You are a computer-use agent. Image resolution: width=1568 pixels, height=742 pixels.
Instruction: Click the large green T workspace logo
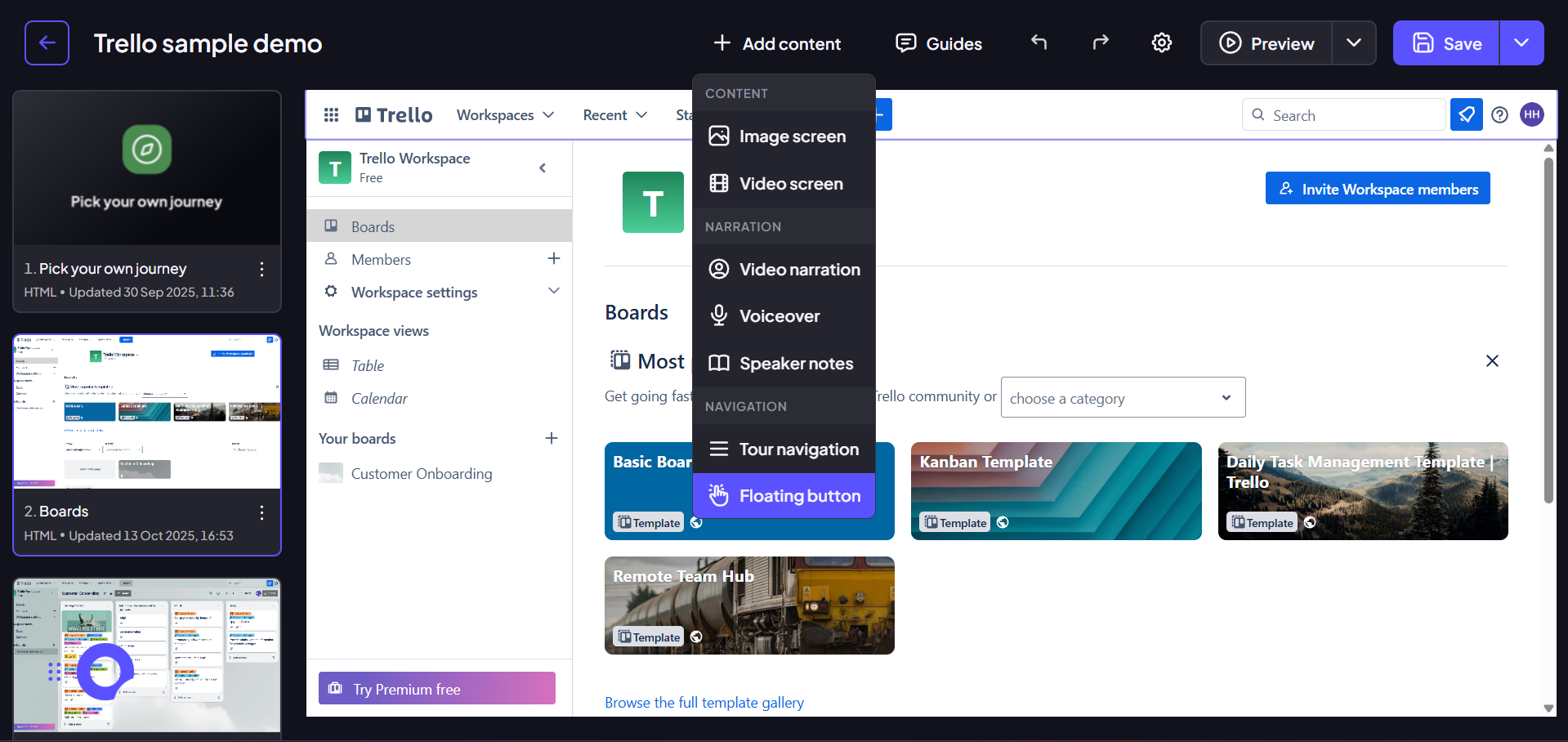pos(653,202)
